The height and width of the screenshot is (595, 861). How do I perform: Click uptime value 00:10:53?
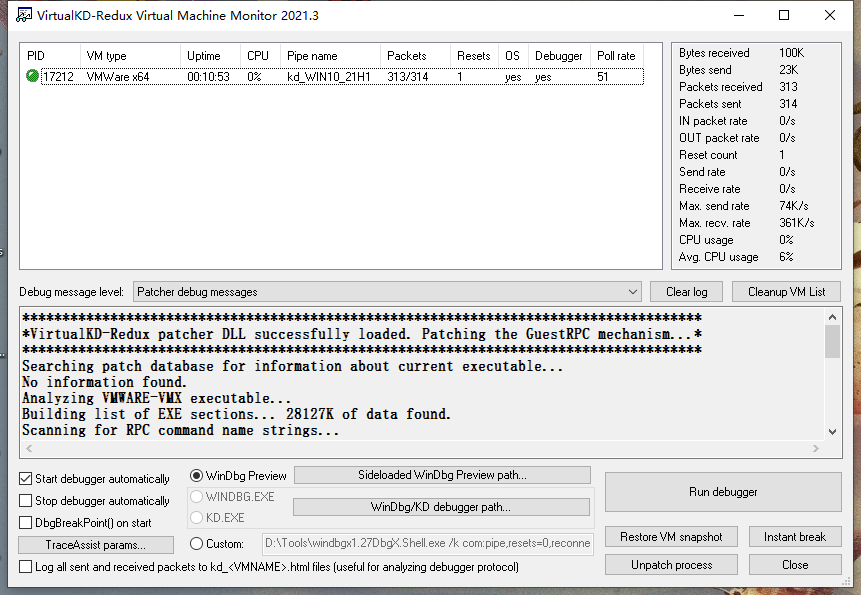coord(208,77)
